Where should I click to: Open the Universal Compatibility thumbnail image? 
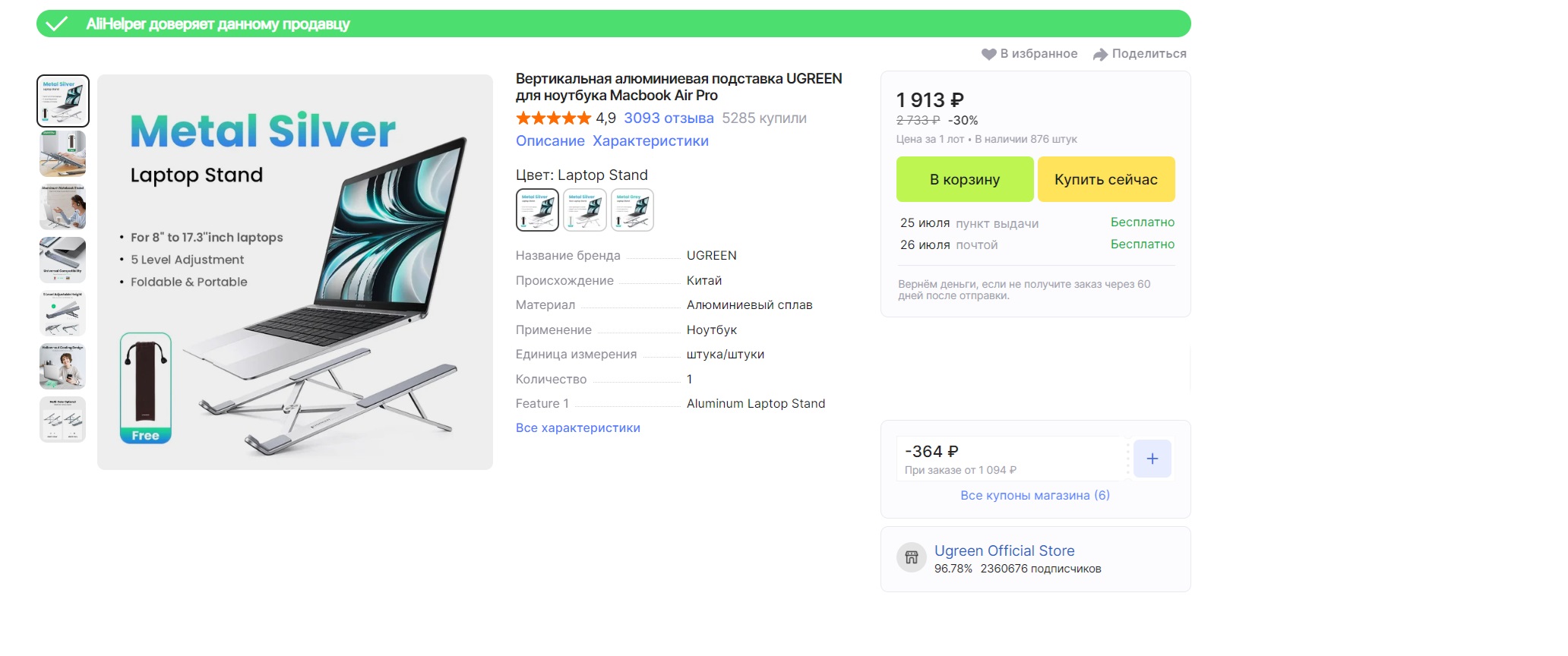63,260
